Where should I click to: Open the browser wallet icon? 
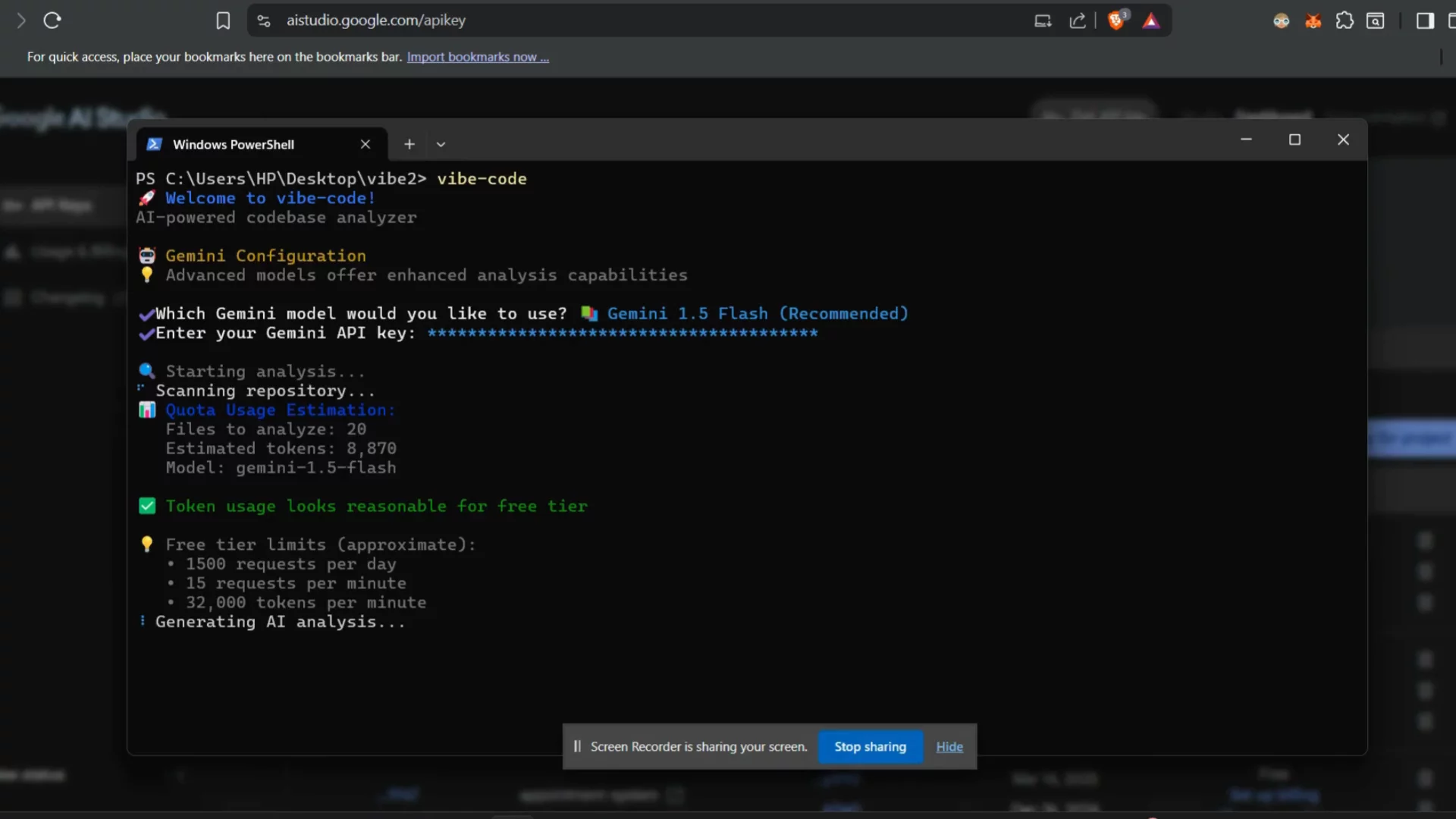pos(1376,21)
